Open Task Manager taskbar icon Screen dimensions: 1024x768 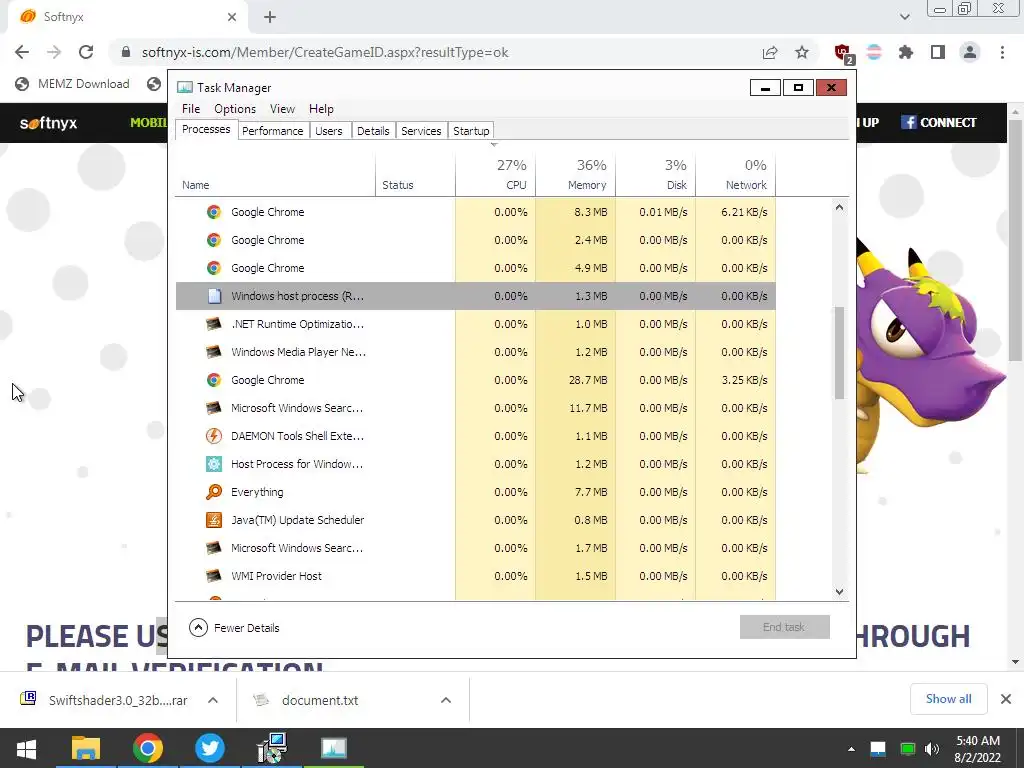pos(334,748)
